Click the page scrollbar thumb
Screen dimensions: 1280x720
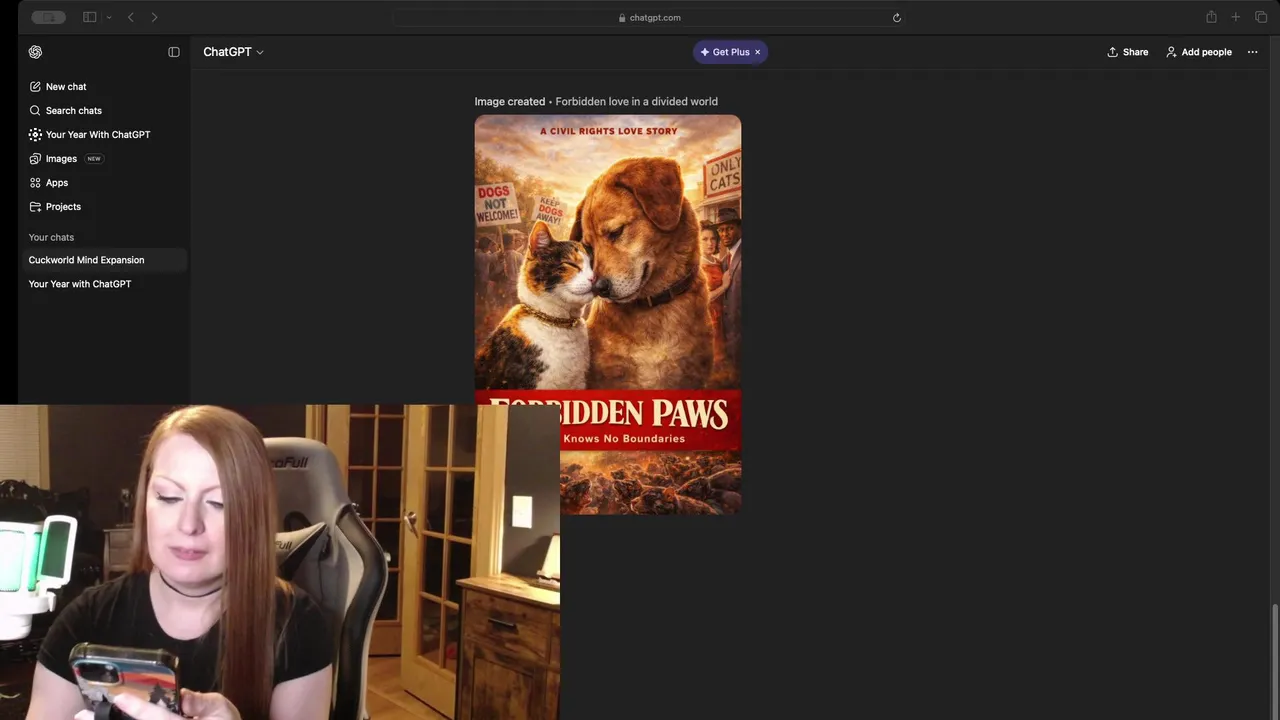coord(1275,661)
